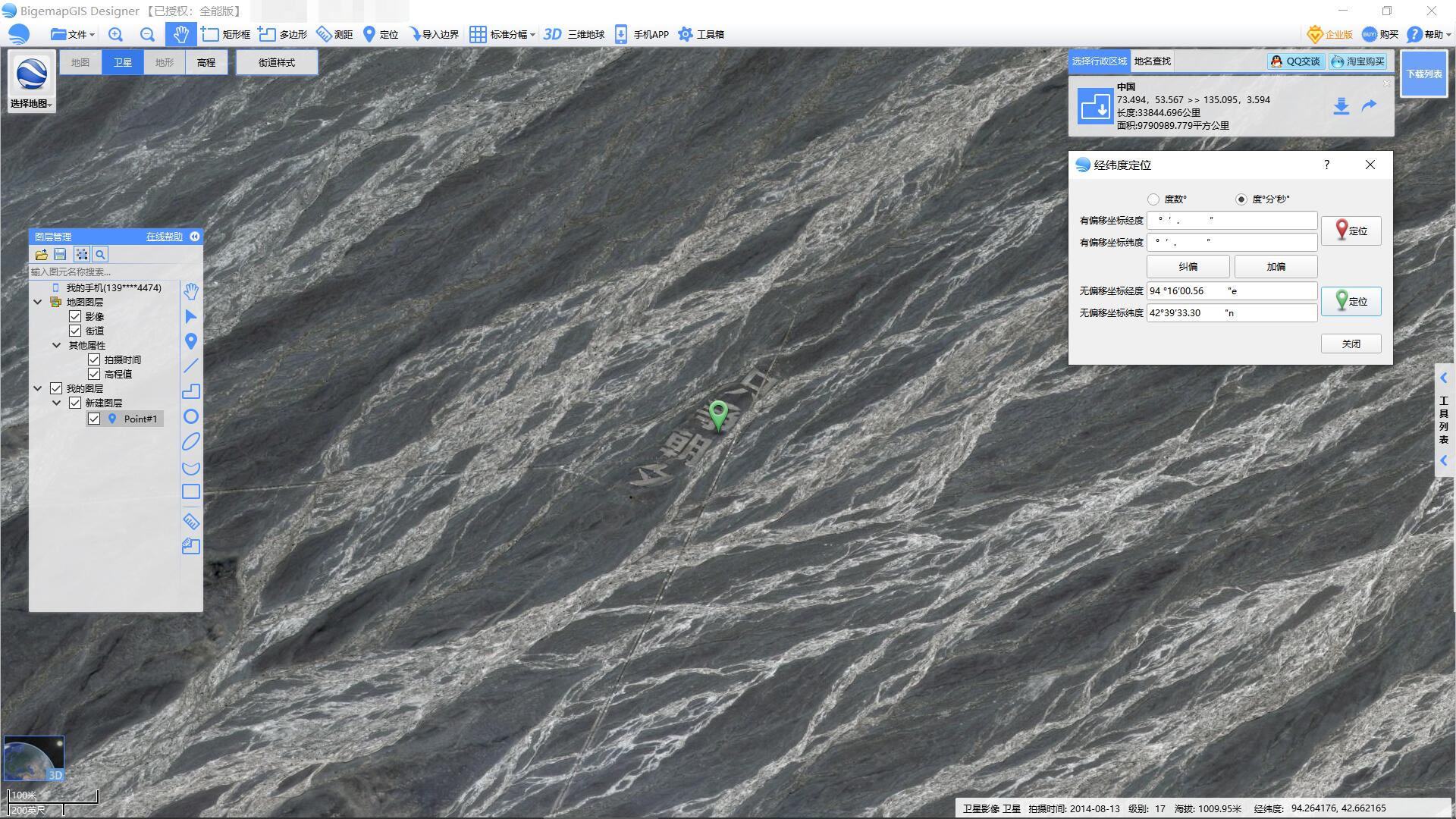The height and width of the screenshot is (819, 1456).
Task: Click the save icon in layer panel
Action: [61, 255]
